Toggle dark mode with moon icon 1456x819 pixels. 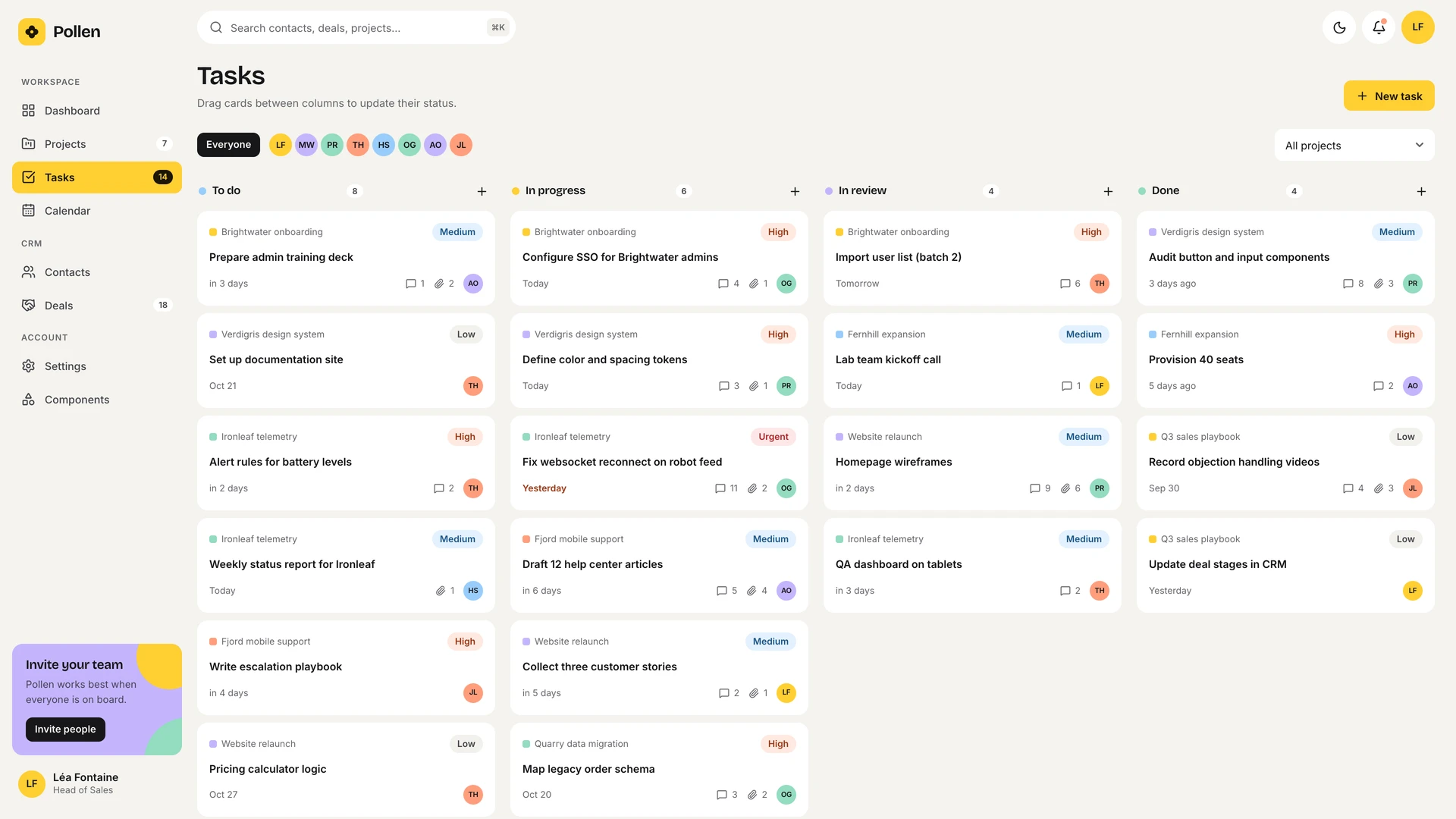[x=1339, y=27]
